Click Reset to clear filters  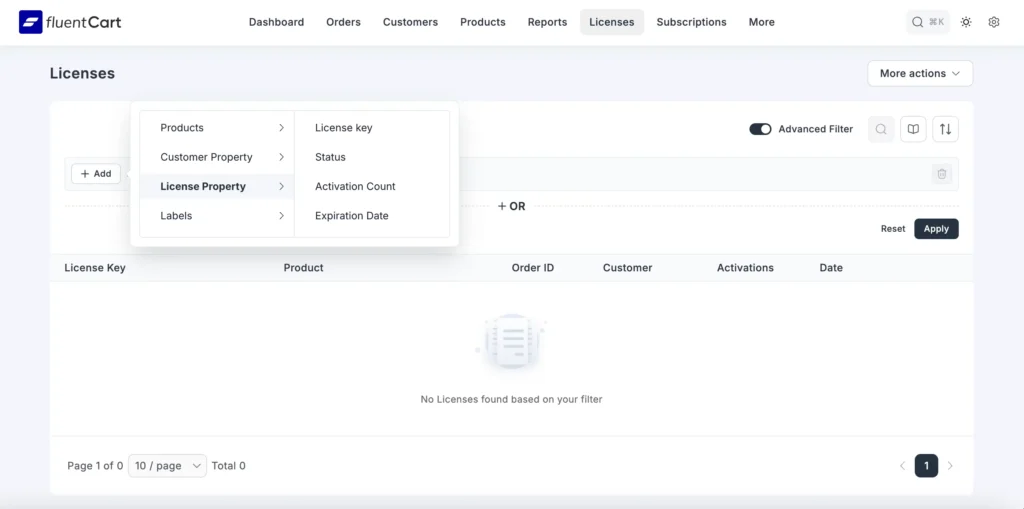point(893,229)
